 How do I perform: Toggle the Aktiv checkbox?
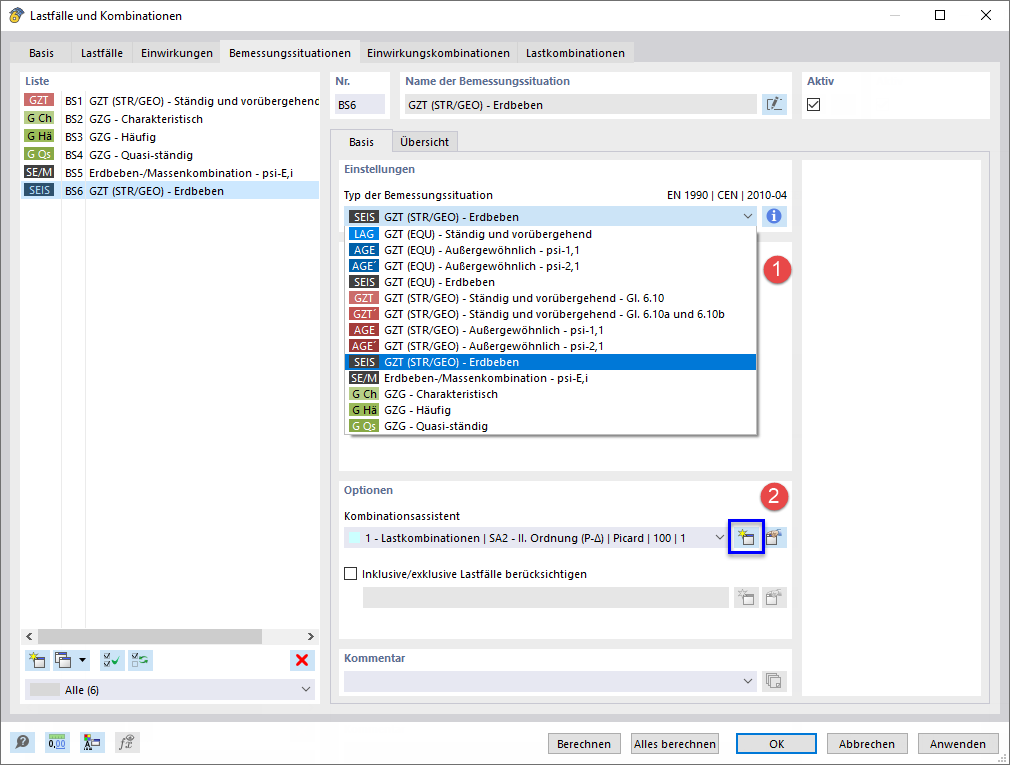point(814,104)
